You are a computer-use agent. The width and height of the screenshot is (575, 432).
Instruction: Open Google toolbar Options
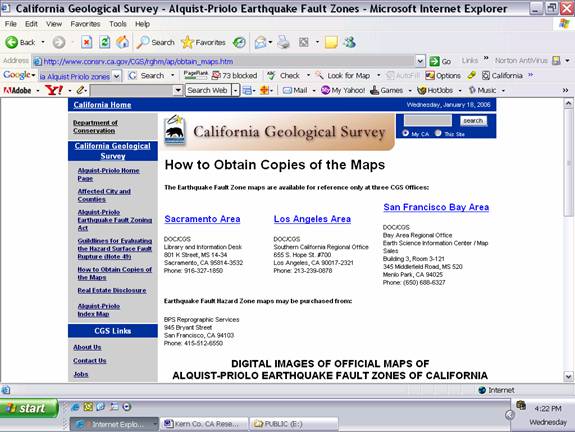pyautogui.click(x=443, y=76)
